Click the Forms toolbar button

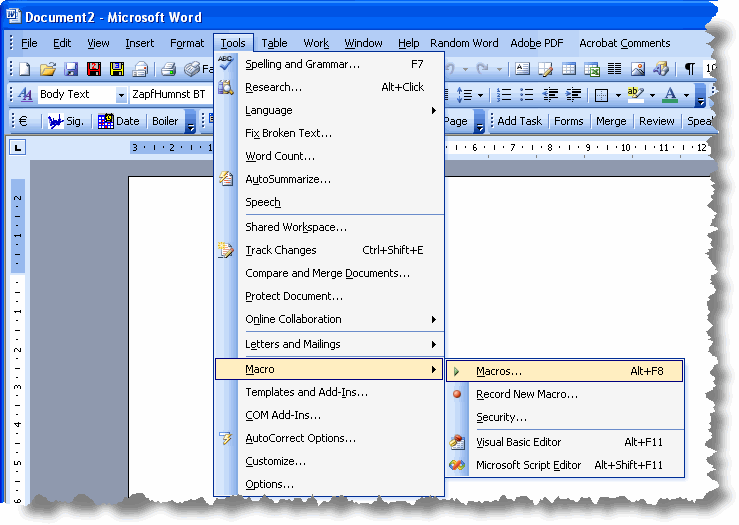[568, 121]
